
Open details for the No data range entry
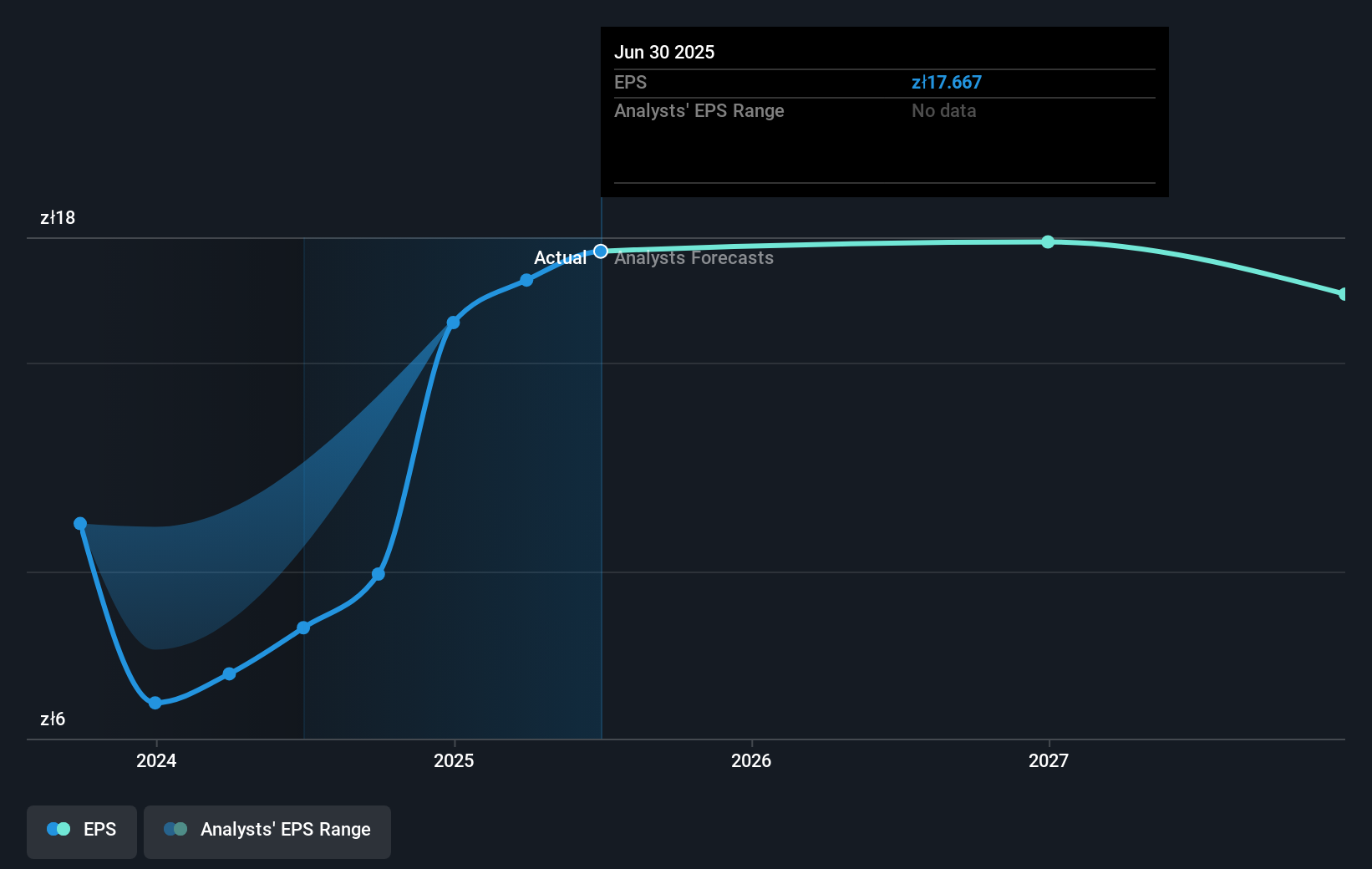click(943, 110)
